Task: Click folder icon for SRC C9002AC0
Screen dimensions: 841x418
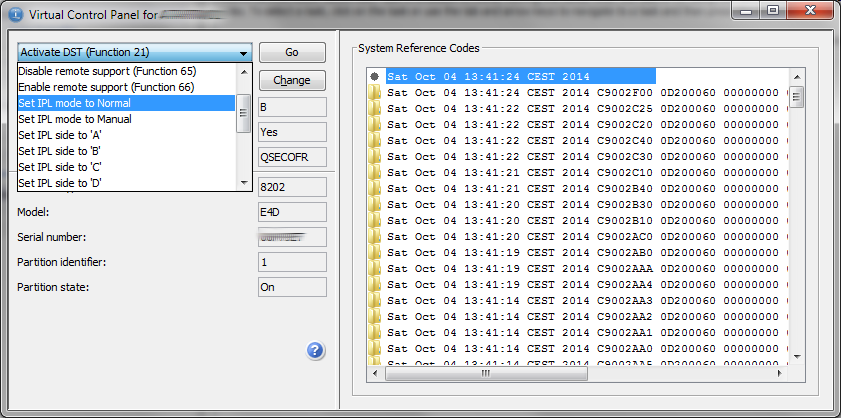Action: tap(374, 237)
